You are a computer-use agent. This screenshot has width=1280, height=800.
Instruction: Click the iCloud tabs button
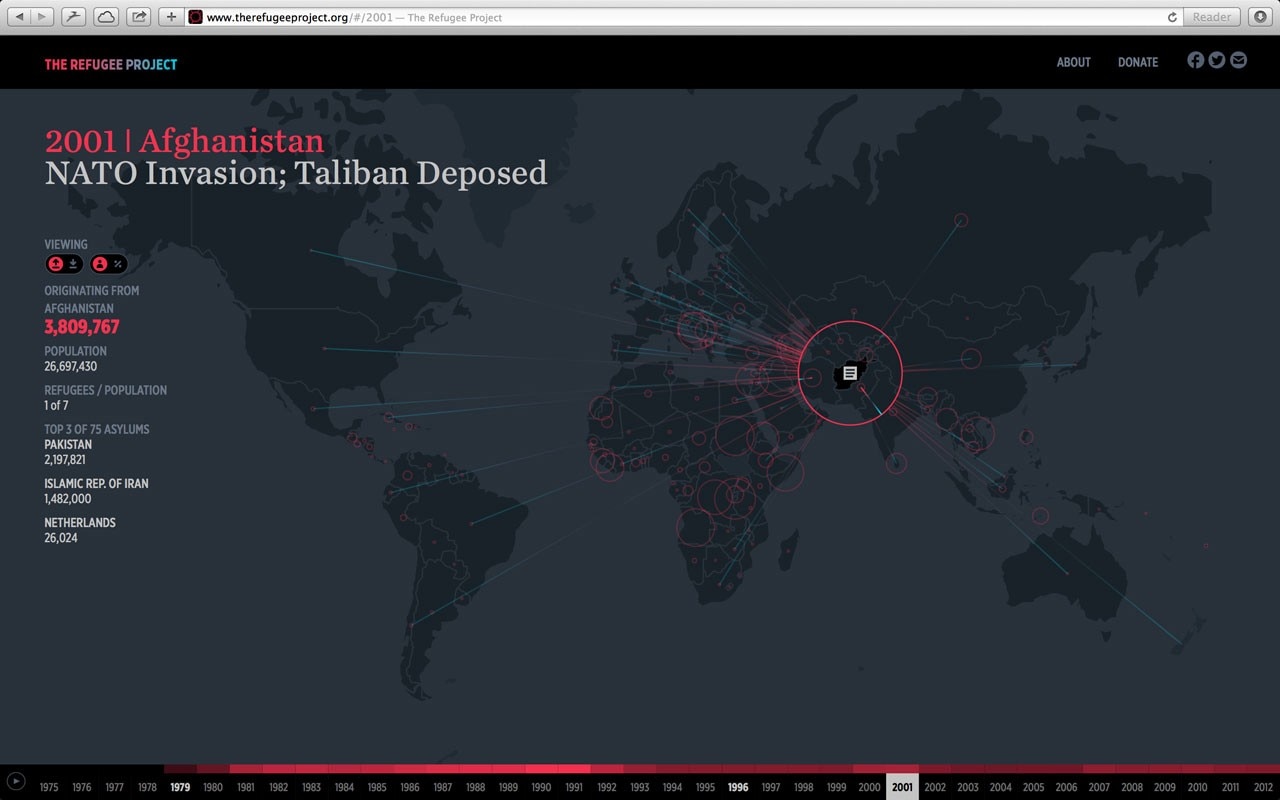click(x=105, y=17)
